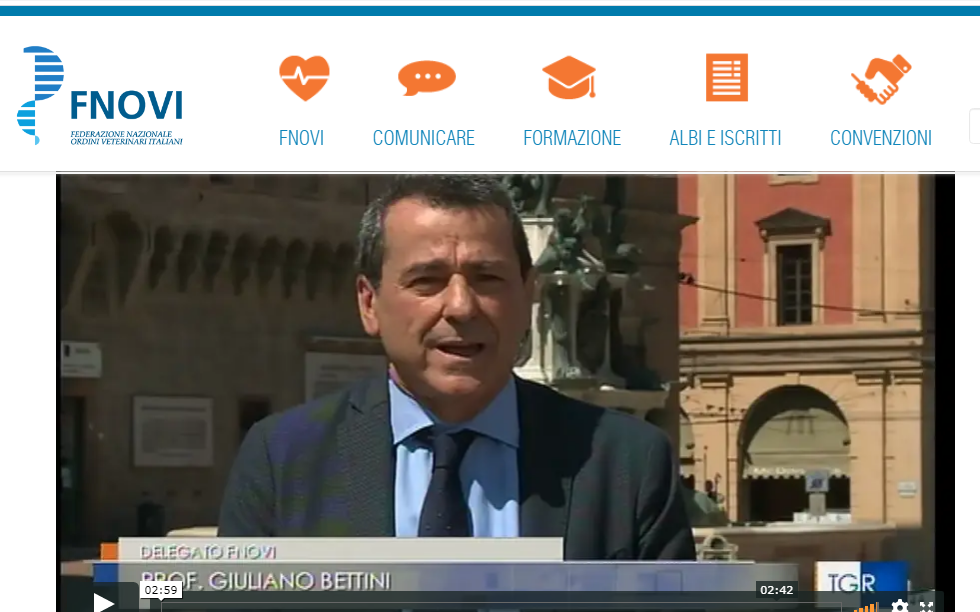
Task: Go to CONVENZIONI section
Action: [x=880, y=138]
